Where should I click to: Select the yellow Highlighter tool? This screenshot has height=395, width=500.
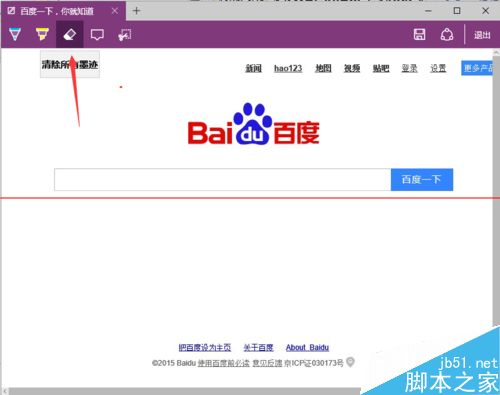(42, 34)
